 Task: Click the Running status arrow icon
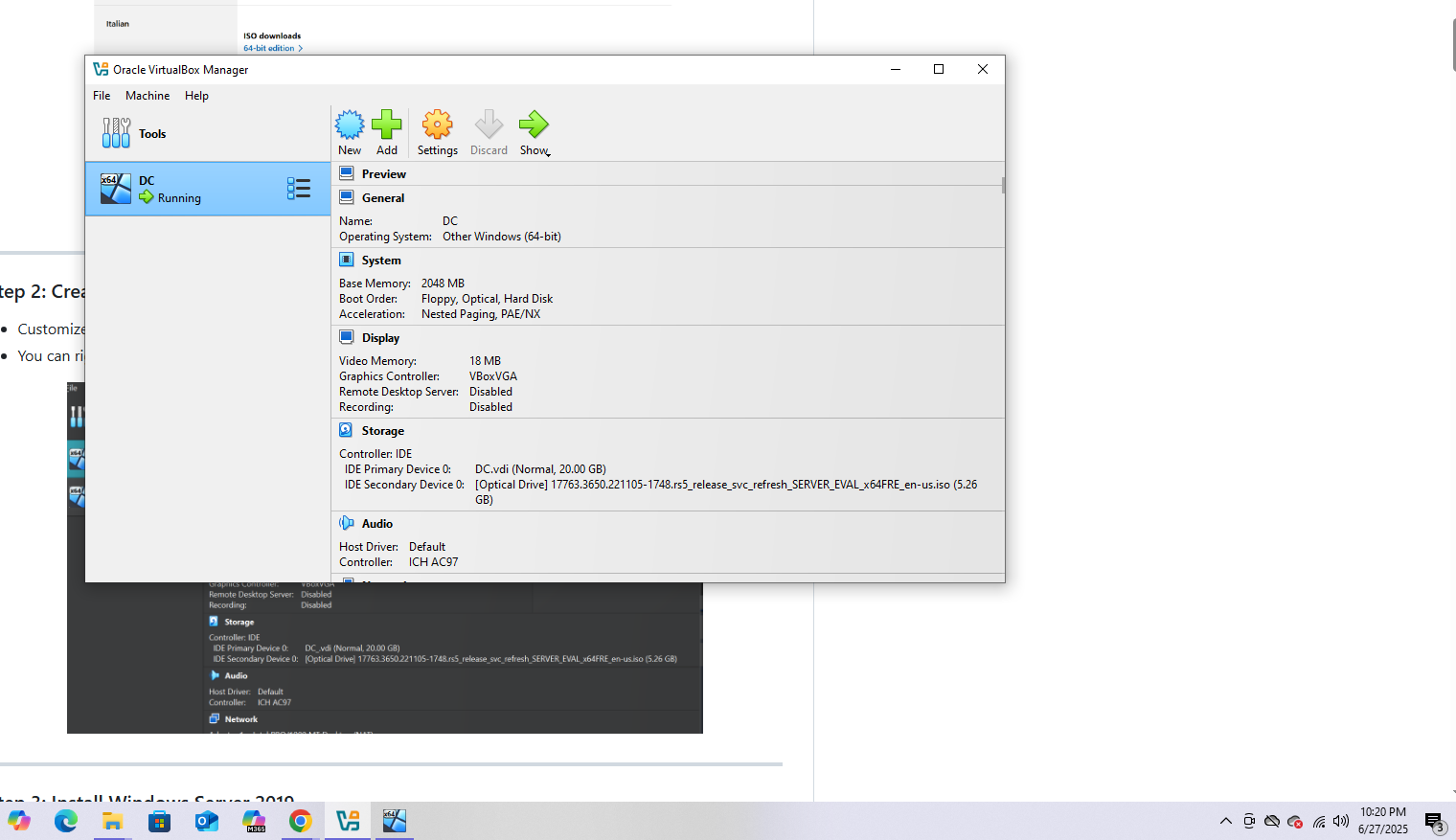pyautogui.click(x=147, y=197)
